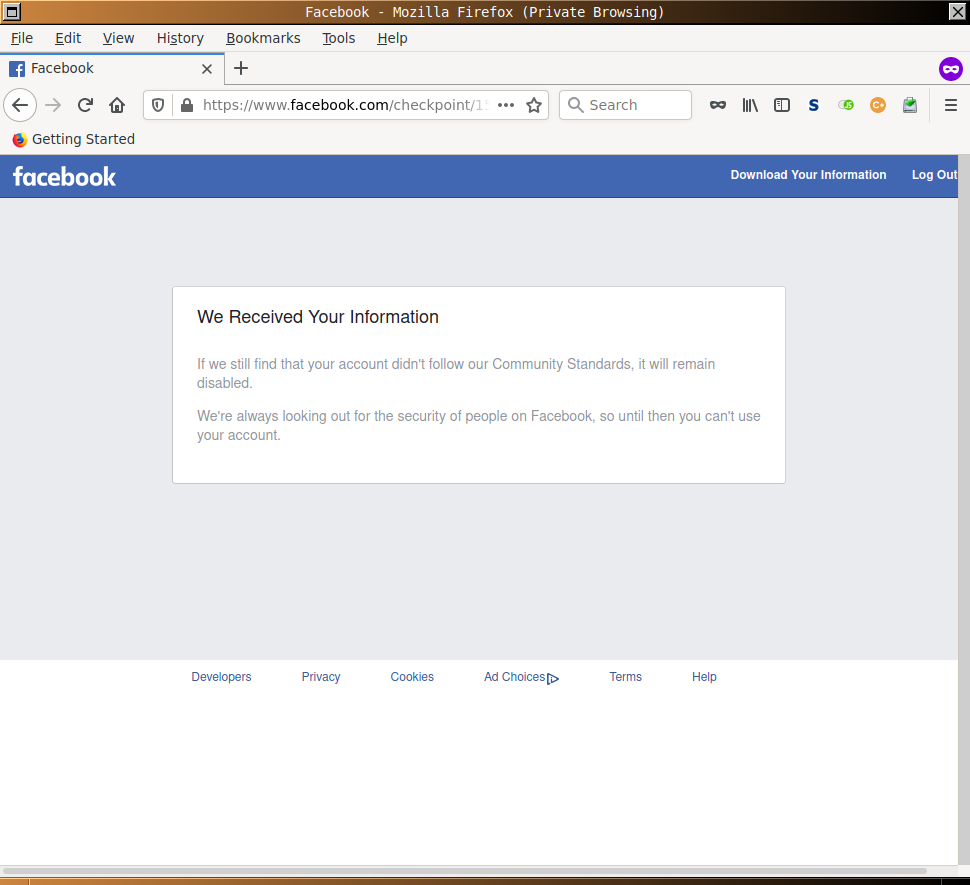Click the mask extension toolbar icon
This screenshot has width=970, height=885.
coord(718,105)
